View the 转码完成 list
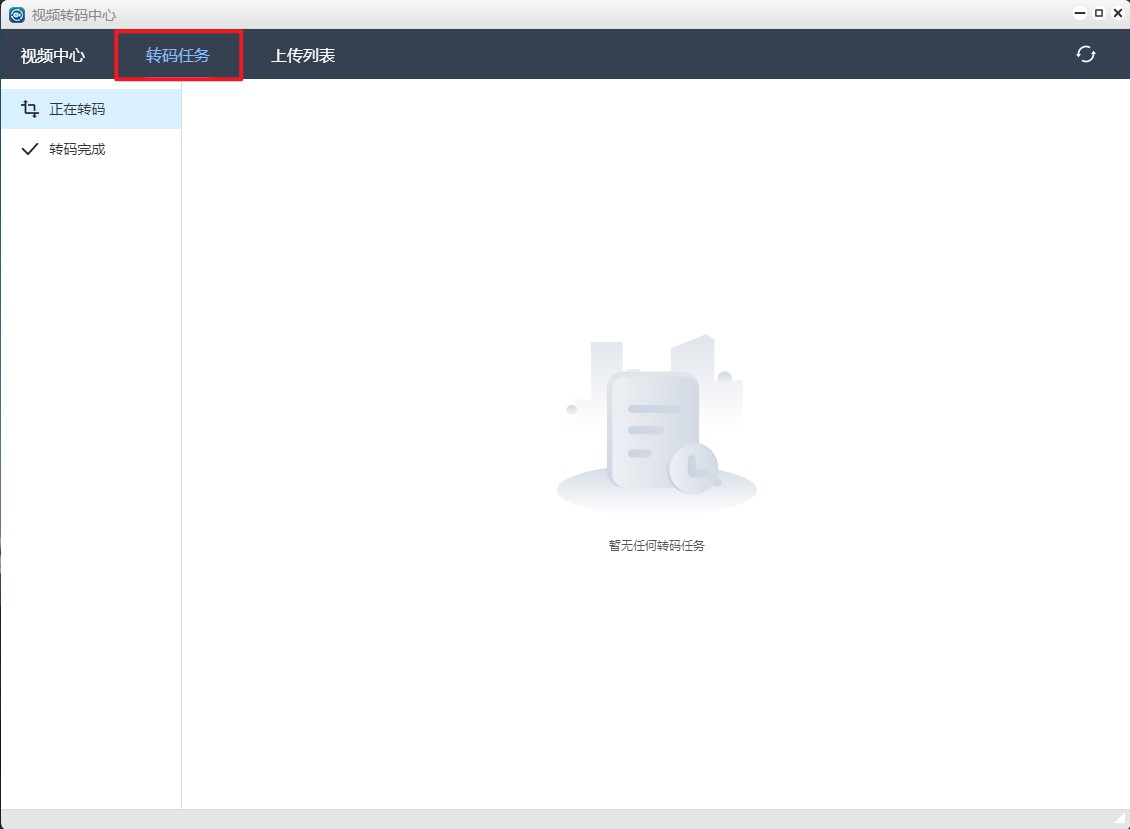This screenshot has width=1130, height=829. click(77, 149)
